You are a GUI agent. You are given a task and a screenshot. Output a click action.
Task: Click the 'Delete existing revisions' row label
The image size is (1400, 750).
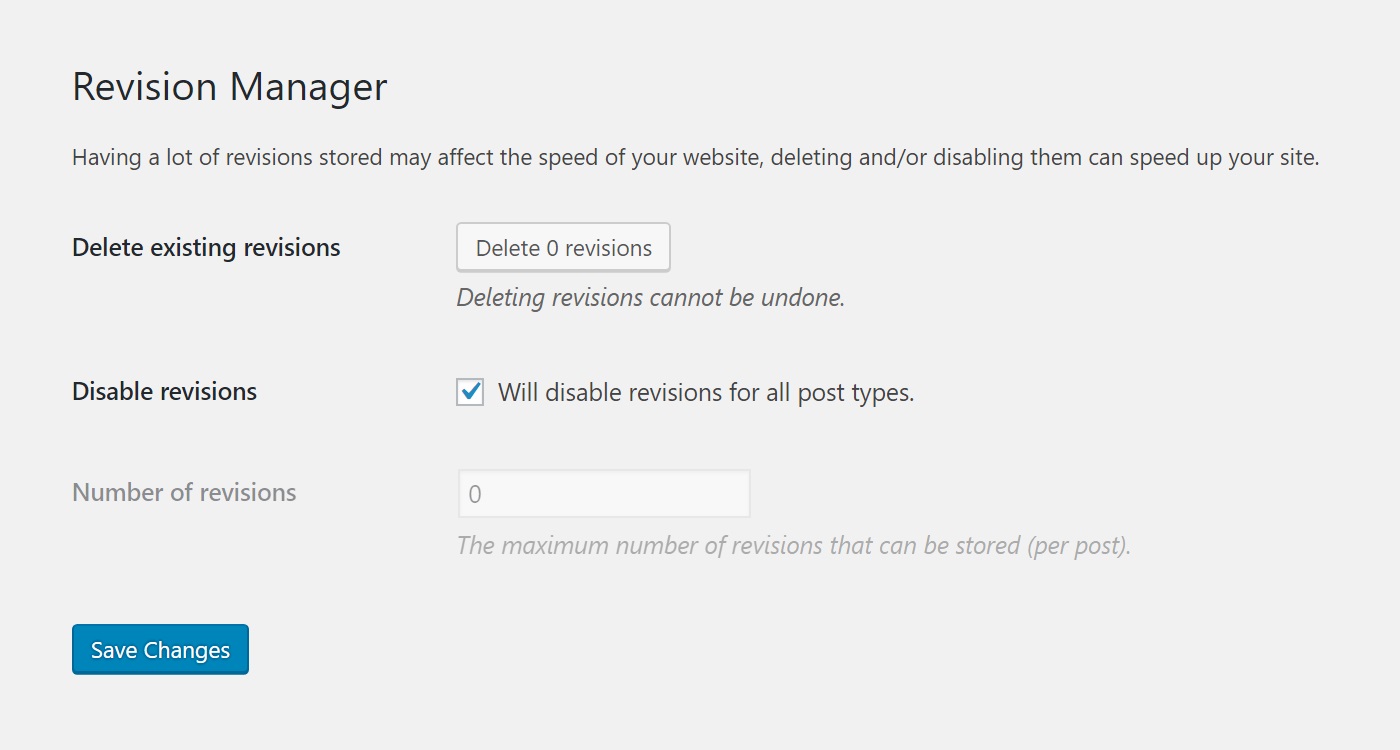206,248
